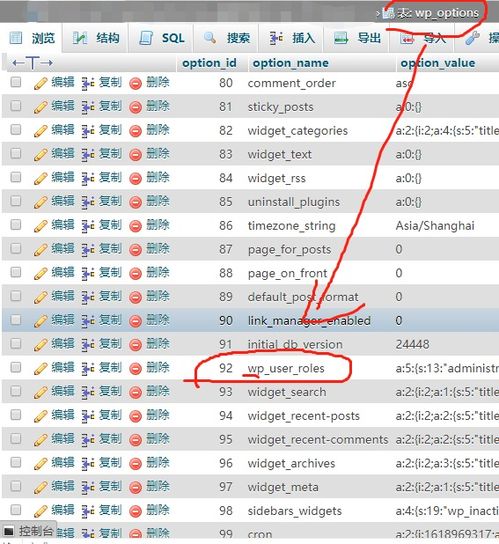The width and height of the screenshot is (499, 544).
Task: Tick checkbox for comment_order row
Action: point(16,82)
